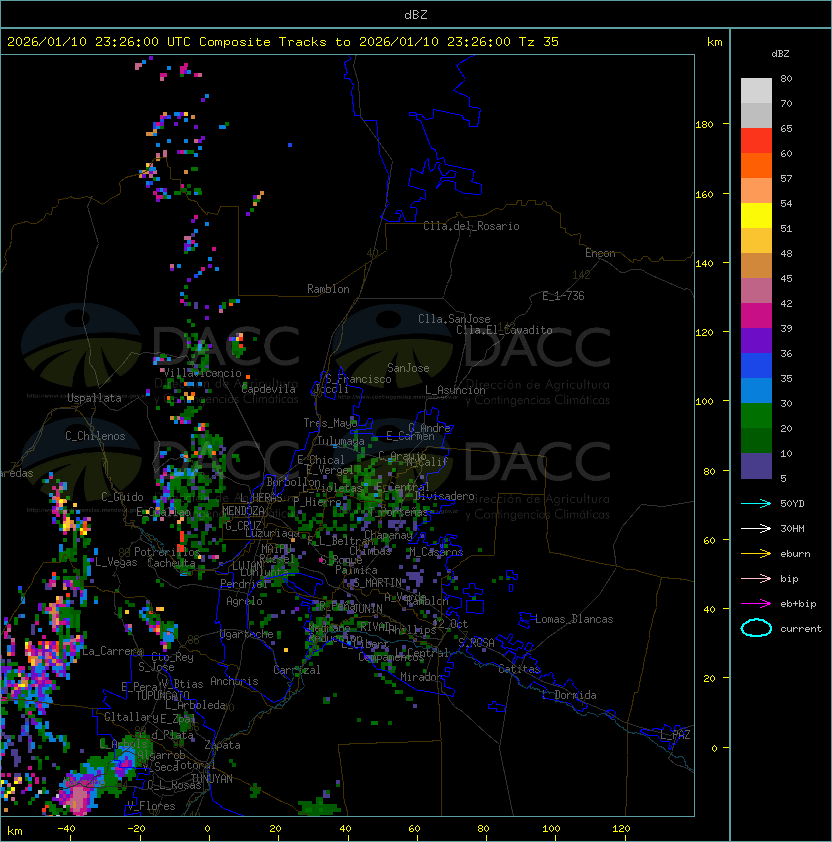Image resolution: width=832 pixels, height=842 pixels.
Task: Click the S_ROSA map label
Action: click(x=476, y=643)
